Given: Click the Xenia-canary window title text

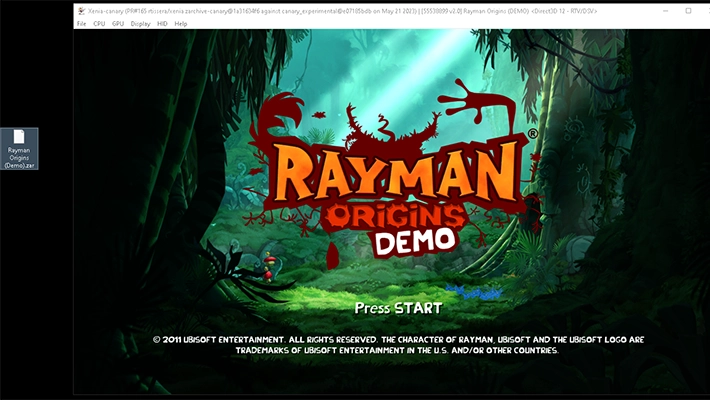Looking at the screenshot, I should pos(342,11).
